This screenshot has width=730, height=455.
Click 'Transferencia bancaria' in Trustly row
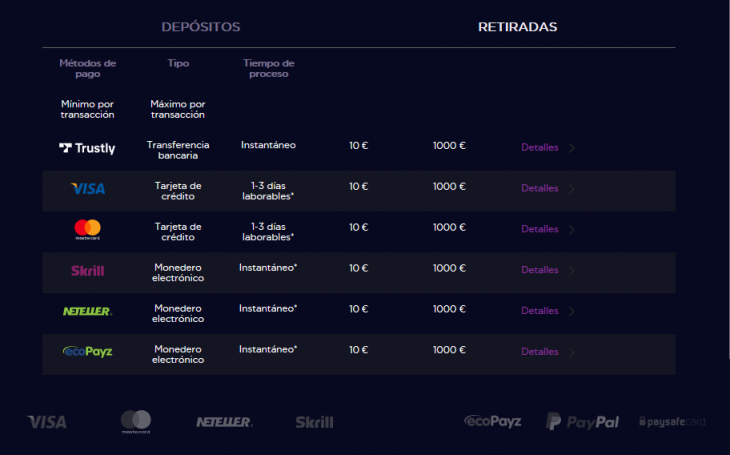coord(178,150)
